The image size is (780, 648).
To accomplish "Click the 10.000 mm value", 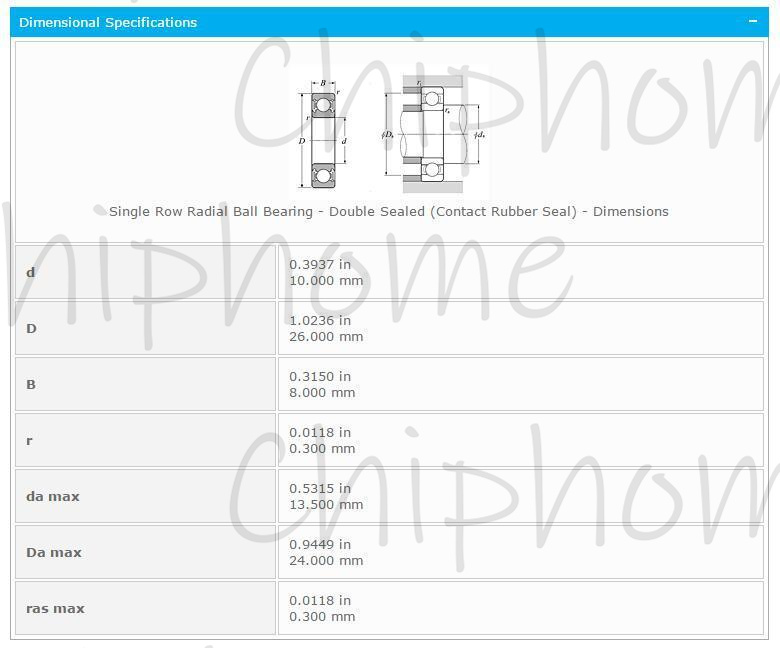I will 326,281.
